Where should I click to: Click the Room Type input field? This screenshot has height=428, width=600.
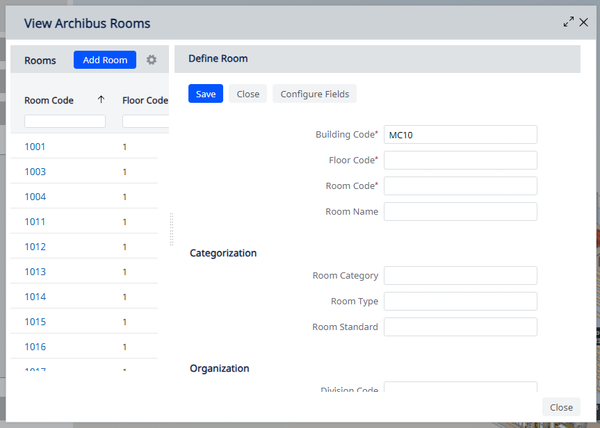click(x=460, y=301)
